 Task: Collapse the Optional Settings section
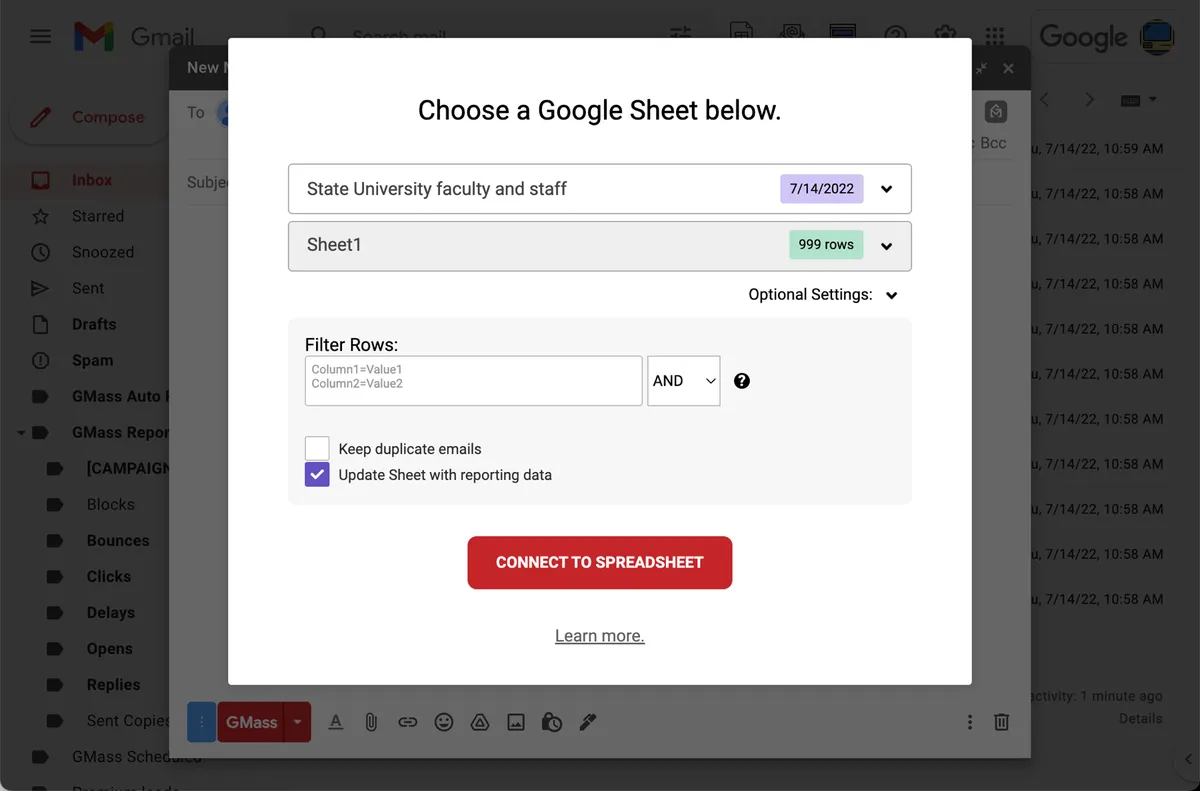click(x=823, y=295)
